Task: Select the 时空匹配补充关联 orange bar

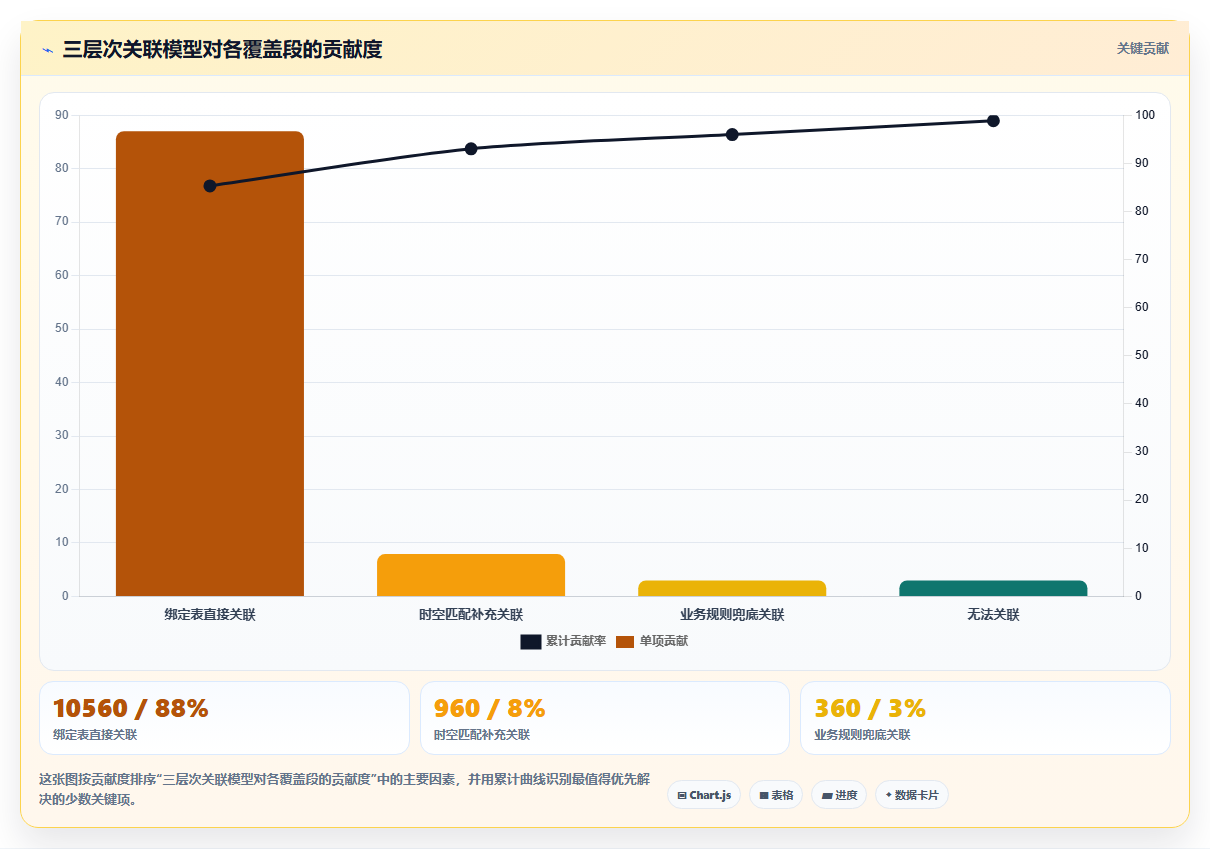Action: click(471, 575)
